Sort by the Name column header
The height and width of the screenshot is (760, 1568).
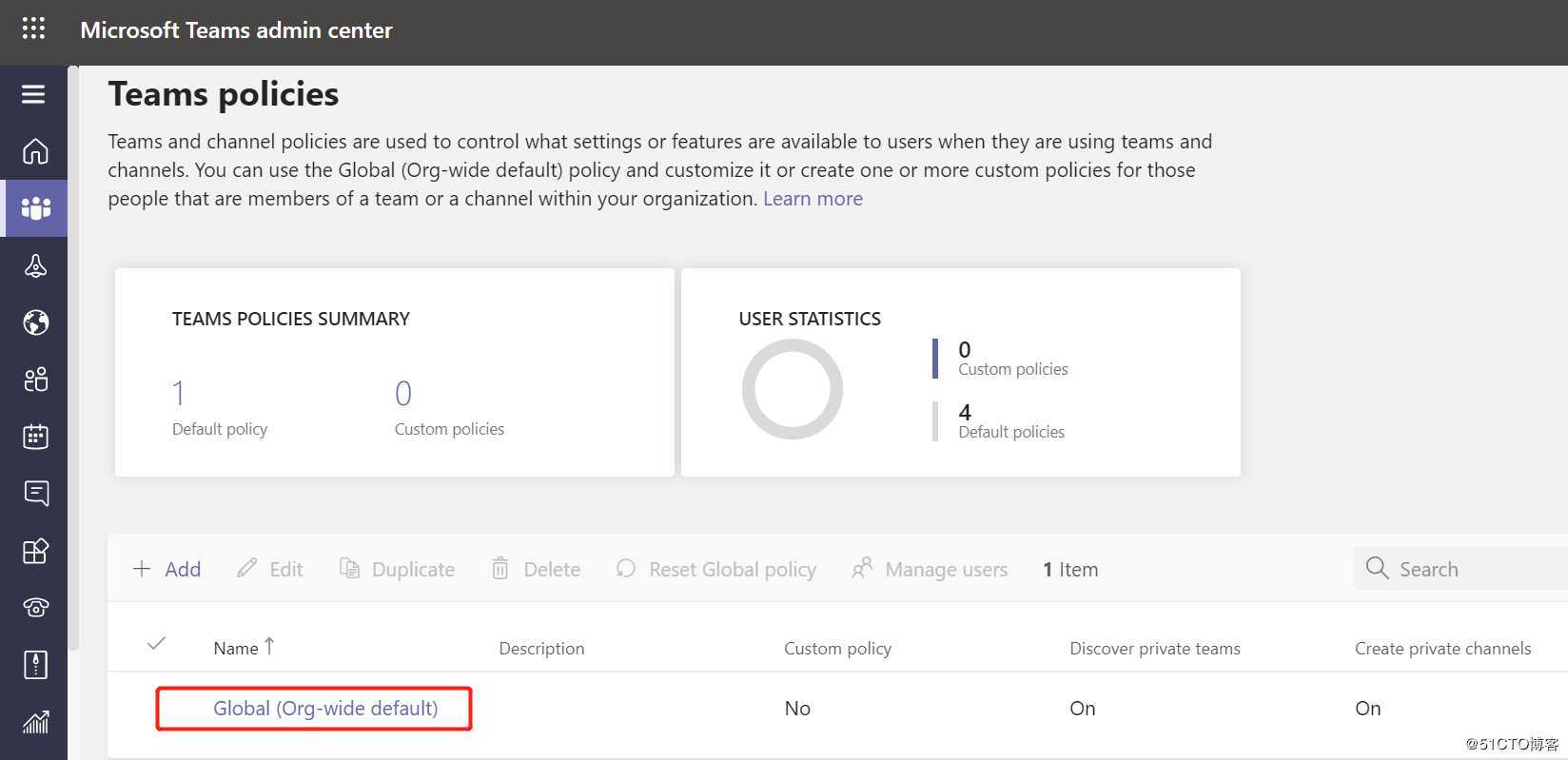tap(244, 647)
